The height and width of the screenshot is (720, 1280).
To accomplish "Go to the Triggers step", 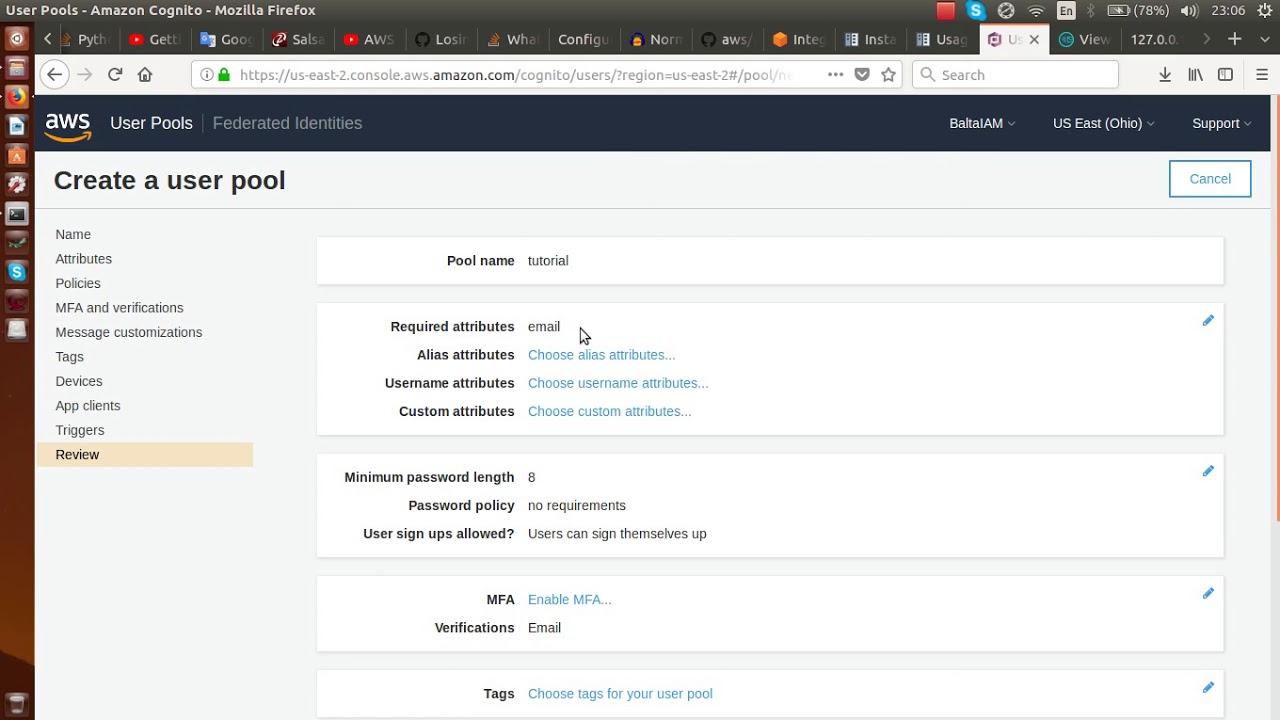I will 80,430.
